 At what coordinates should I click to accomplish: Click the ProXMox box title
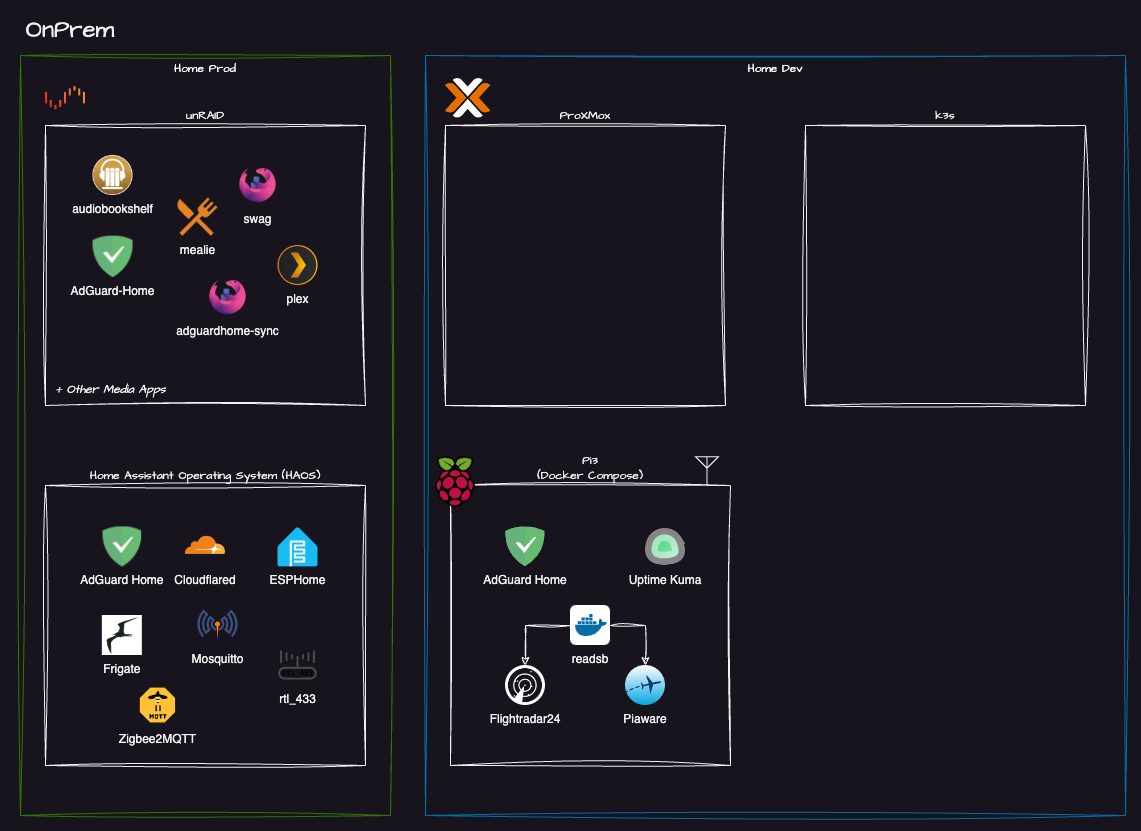pos(585,115)
